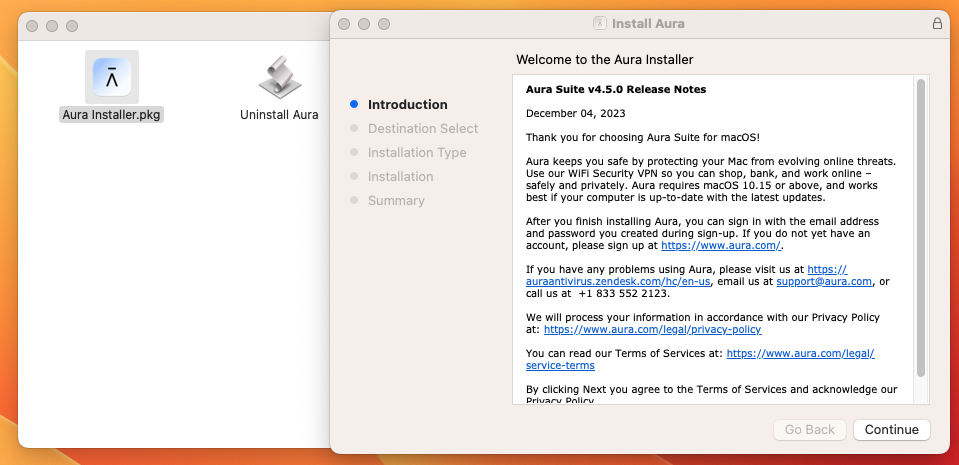
Task: Open the privacy-policy link
Action: (653, 329)
